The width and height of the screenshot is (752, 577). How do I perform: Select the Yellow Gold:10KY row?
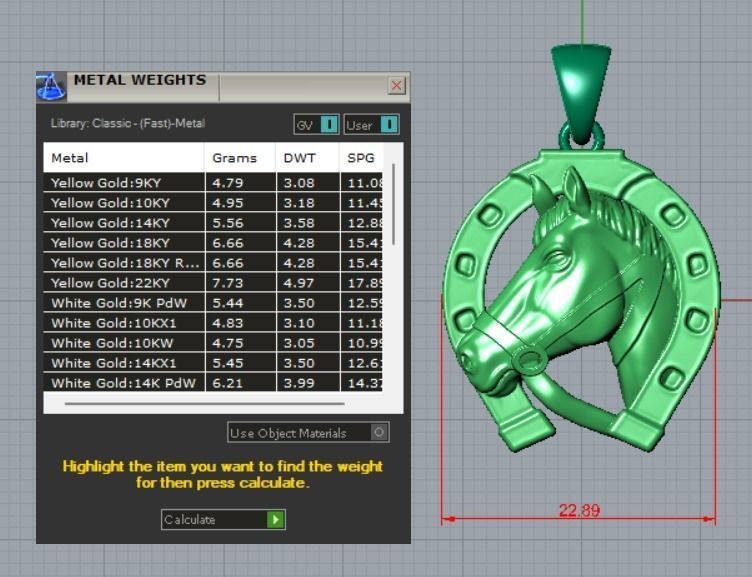click(213, 203)
